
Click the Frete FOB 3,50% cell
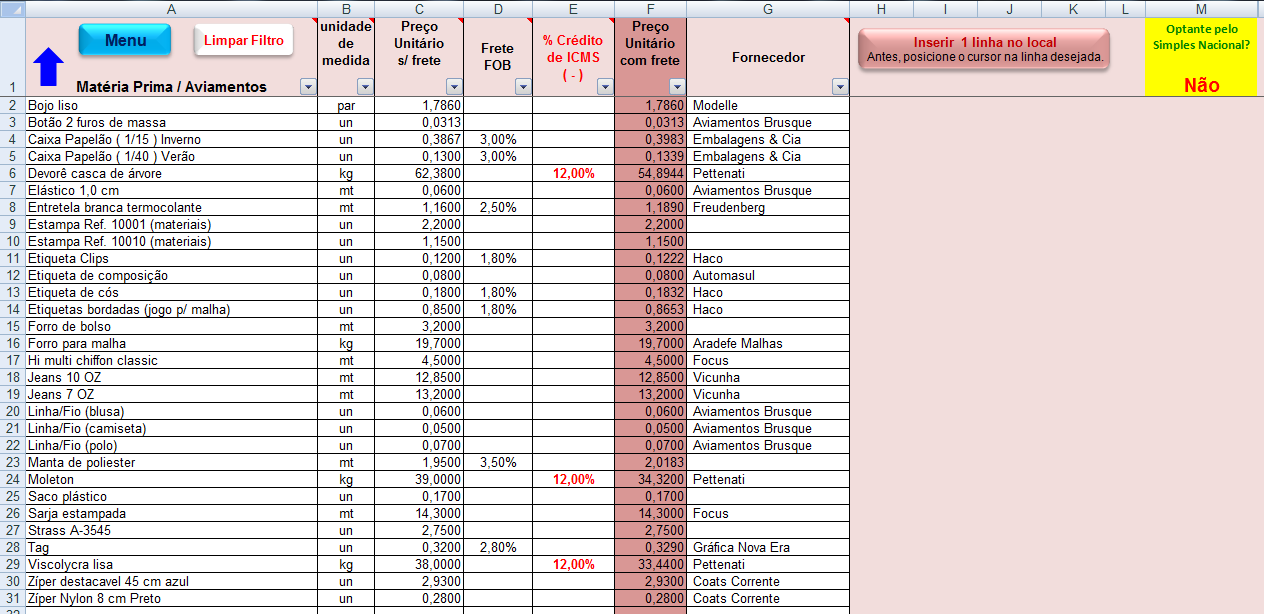(498, 462)
